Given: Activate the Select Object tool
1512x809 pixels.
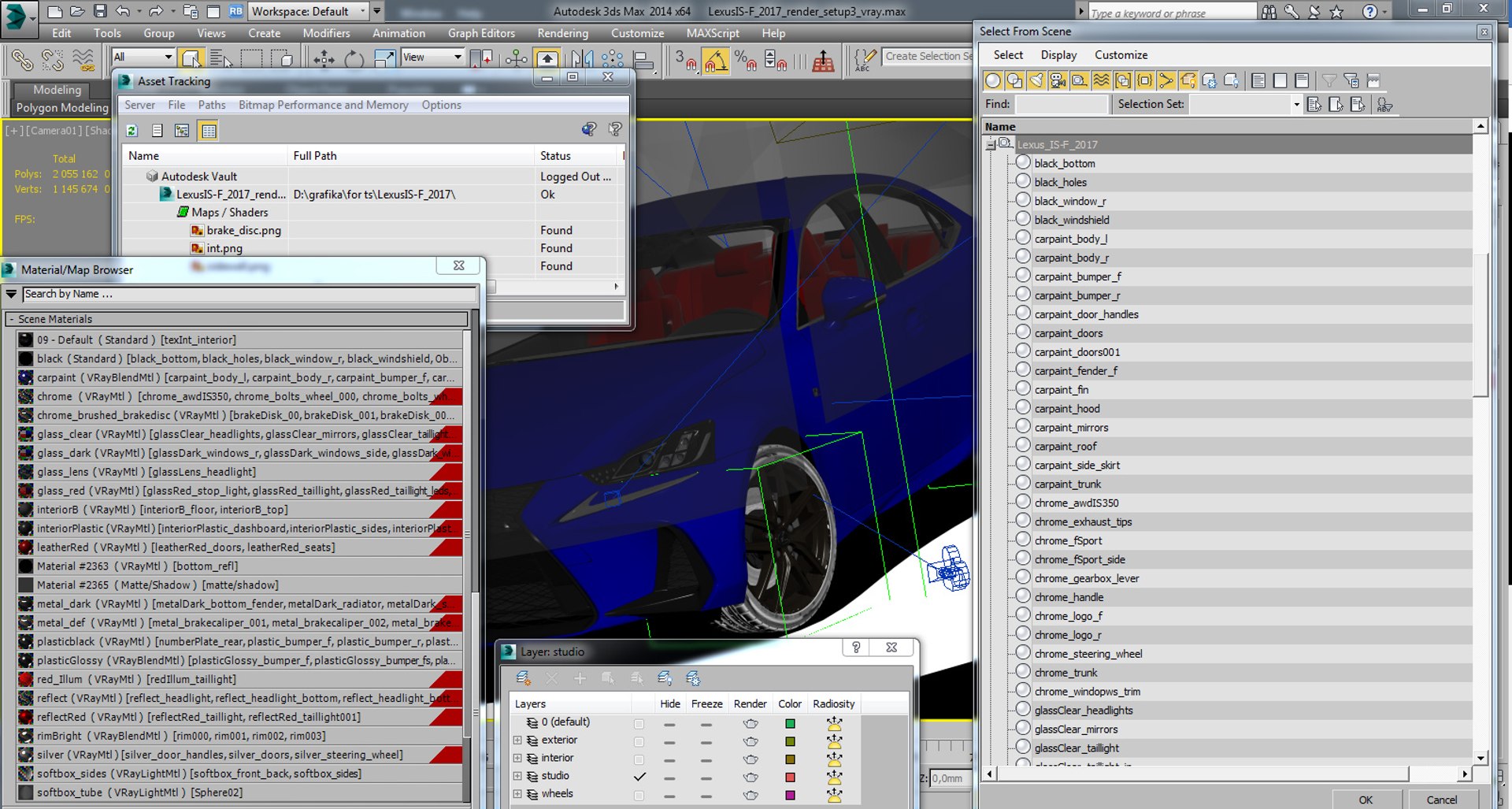Looking at the screenshot, I should 191,59.
